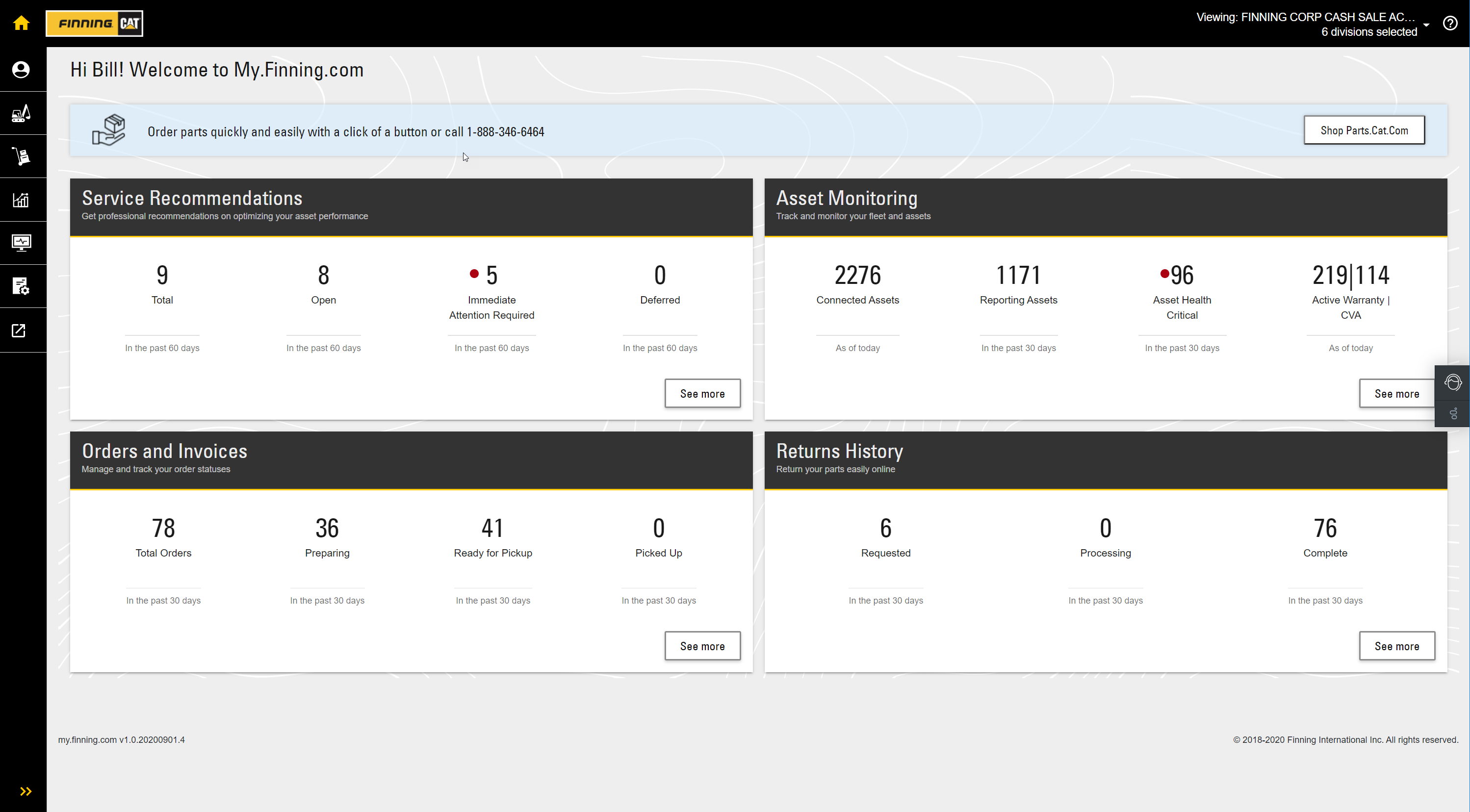Open the document settings gear sidebar icon
Image resolution: width=1470 pixels, height=812 pixels.
(x=21, y=286)
